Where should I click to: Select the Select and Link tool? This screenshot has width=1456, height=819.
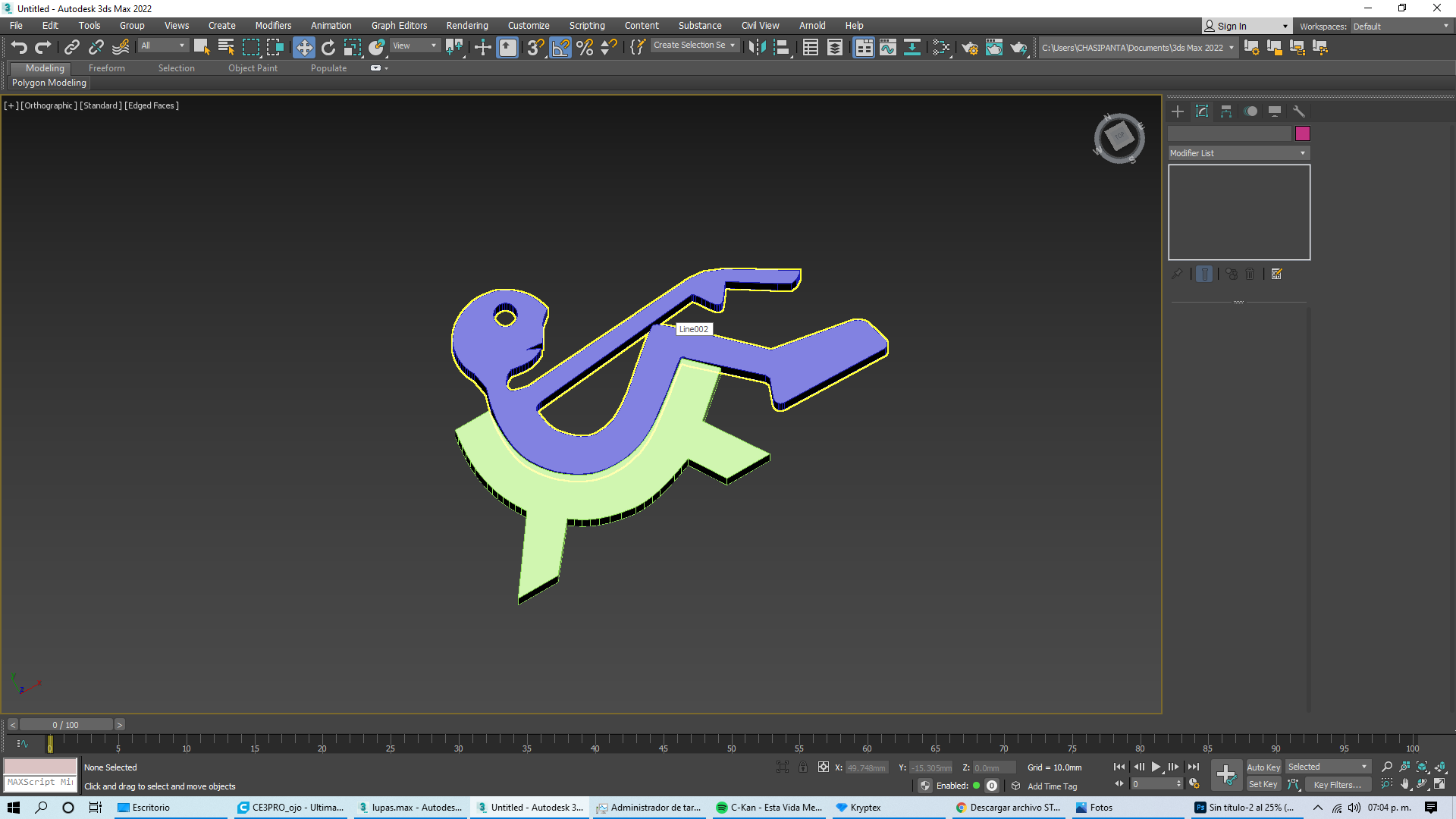coord(72,48)
